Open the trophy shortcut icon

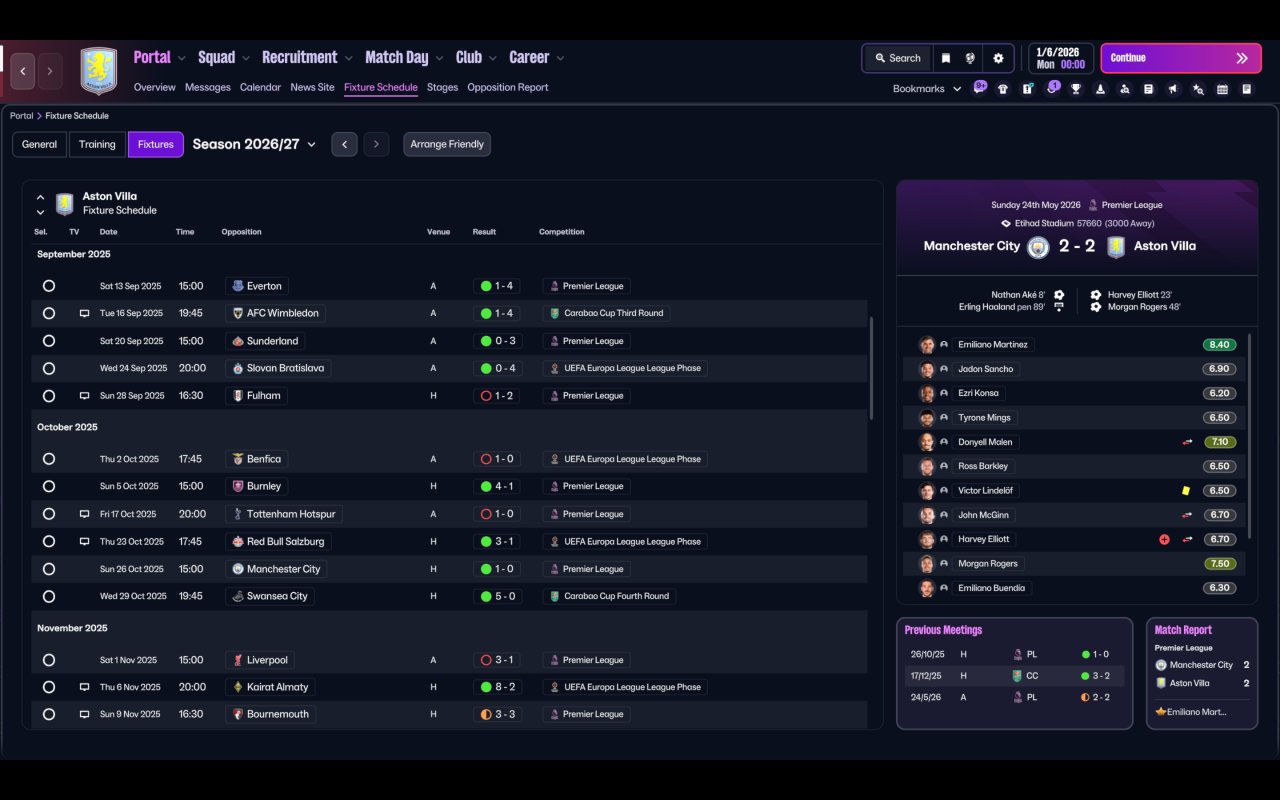(1076, 89)
